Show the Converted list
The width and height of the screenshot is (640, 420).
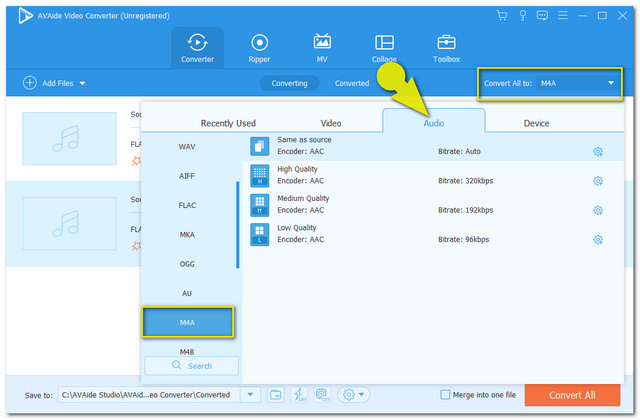coord(352,83)
